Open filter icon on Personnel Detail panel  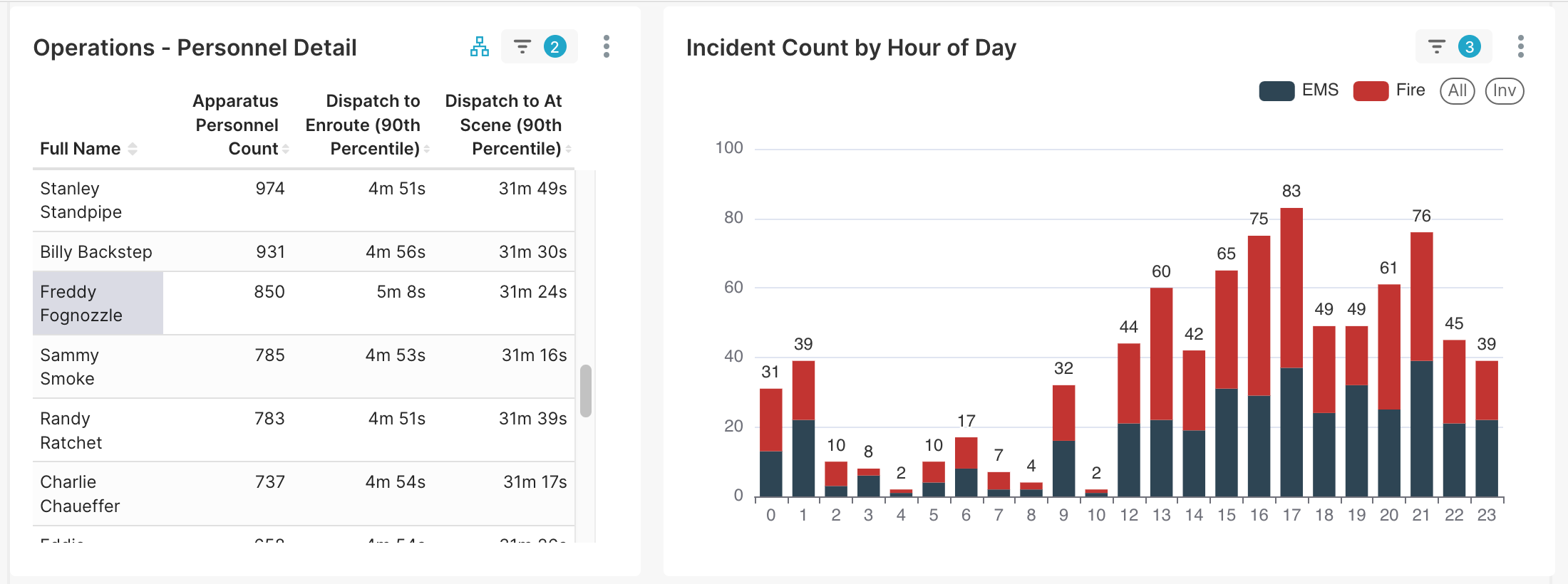click(522, 47)
